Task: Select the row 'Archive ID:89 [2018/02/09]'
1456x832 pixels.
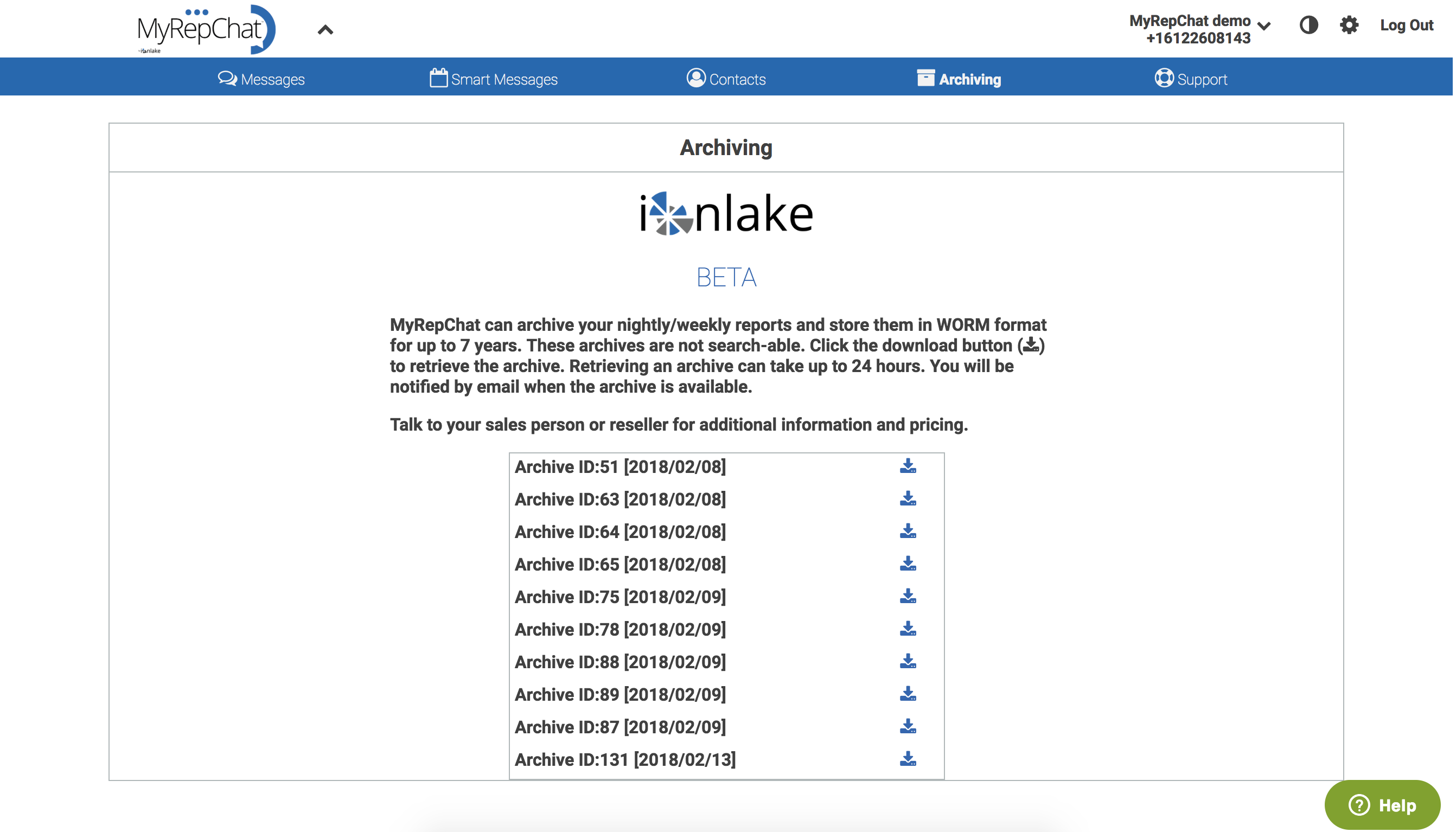Action: [x=727, y=695]
